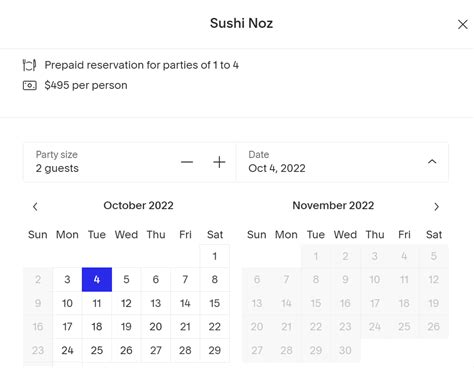Viewport: 474px width, 368px height.
Task: Pick Saturday October 22
Action: point(215,326)
